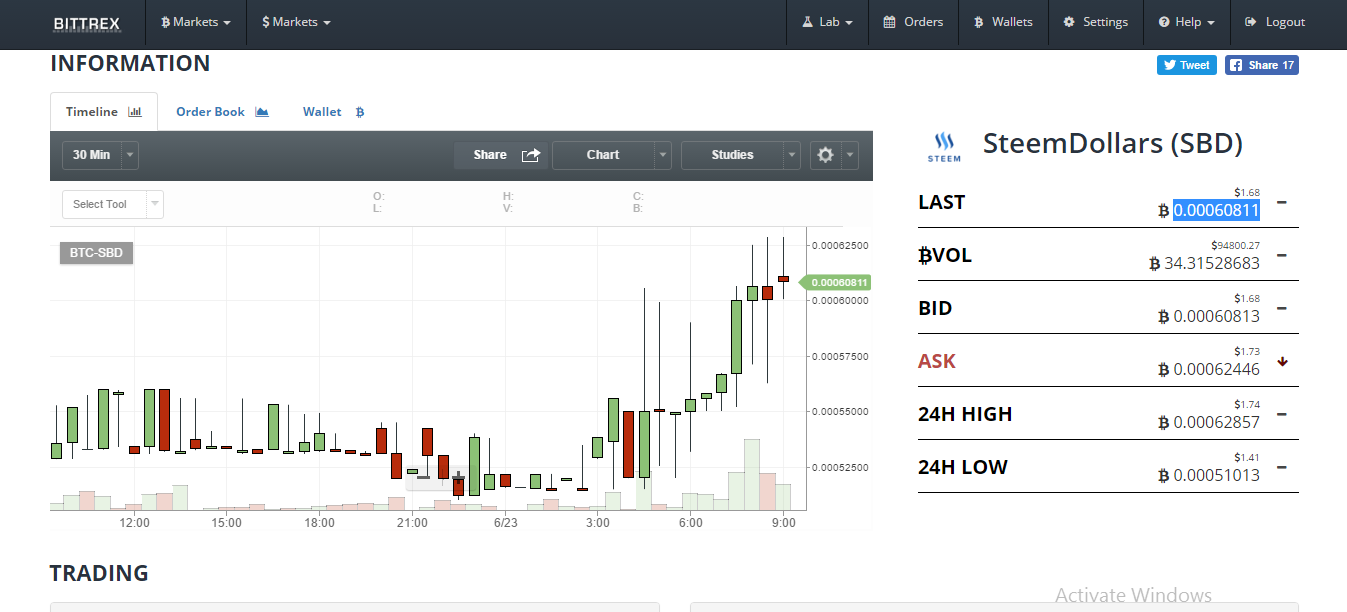1347x612 pixels.
Task: Click the 0.00057500 price axis label
Action: (x=840, y=356)
